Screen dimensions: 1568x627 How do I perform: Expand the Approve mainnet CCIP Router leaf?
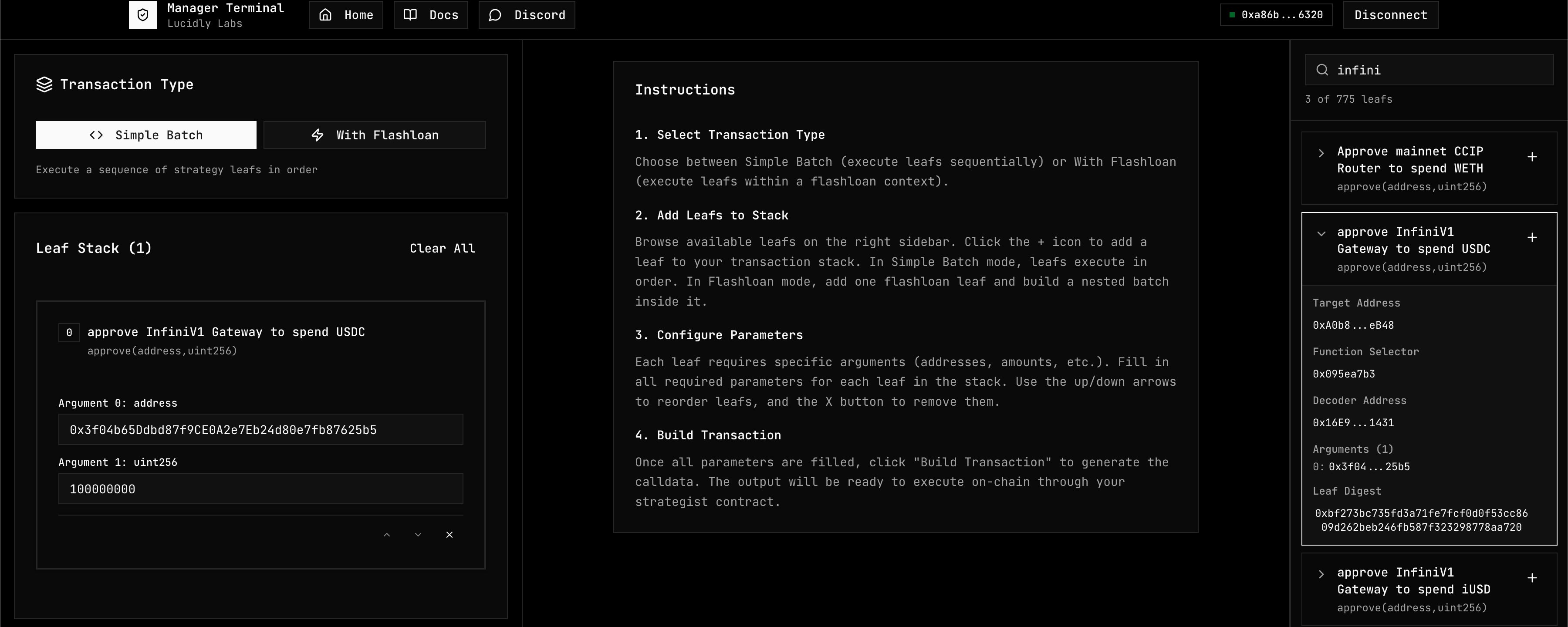(x=1321, y=153)
